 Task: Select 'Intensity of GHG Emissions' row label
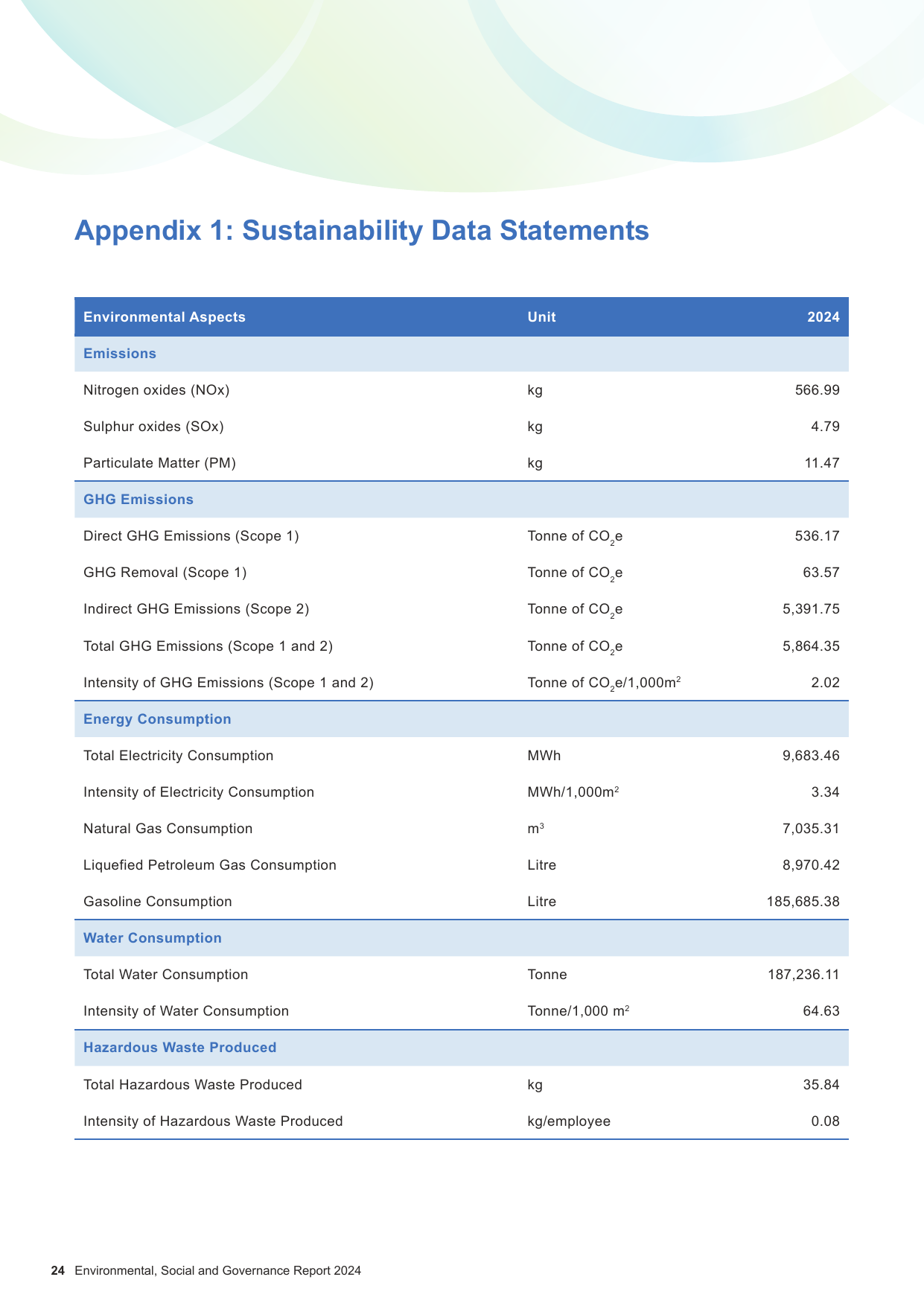pyautogui.click(x=229, y=683)
